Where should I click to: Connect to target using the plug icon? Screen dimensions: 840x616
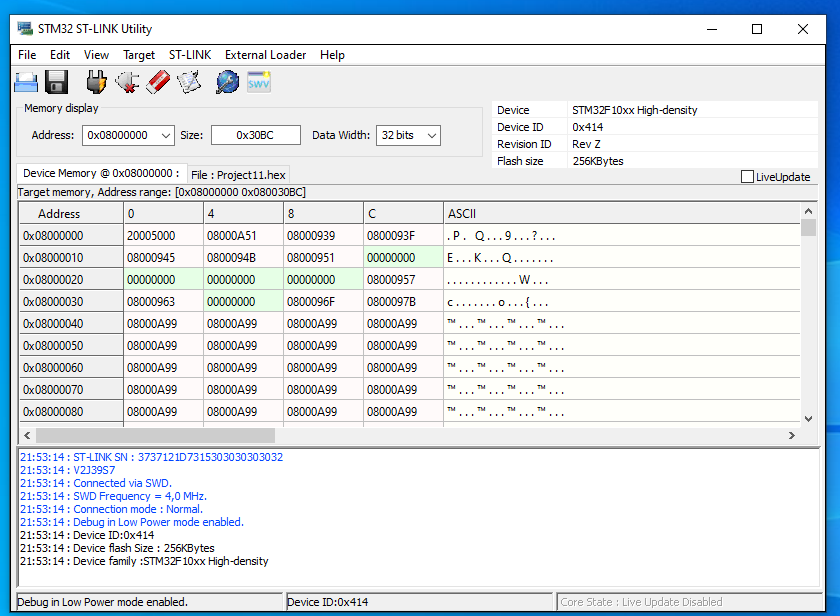[x=96, y=82]
